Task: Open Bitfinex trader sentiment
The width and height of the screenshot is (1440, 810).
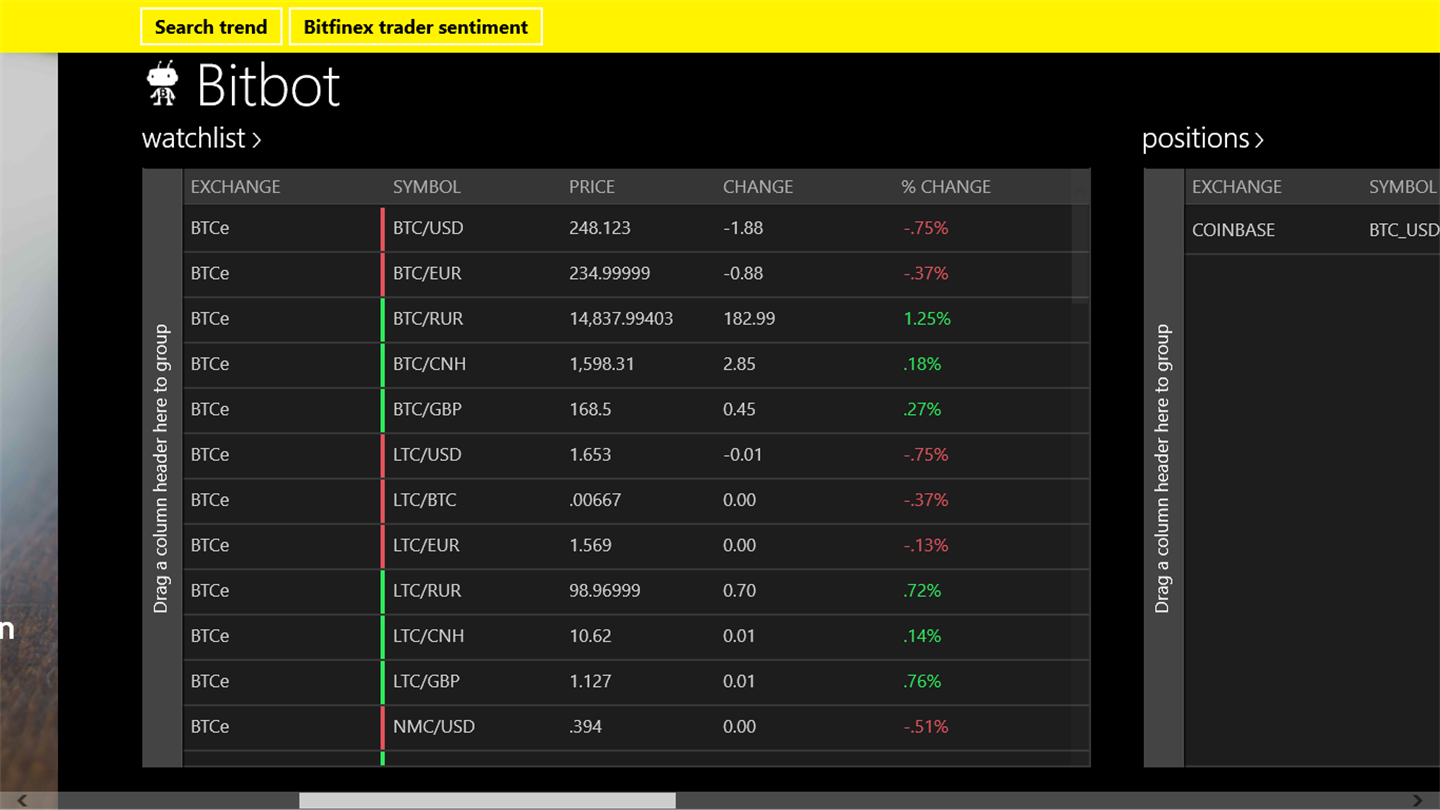Action: pyautogui.click(x=415, y=27)
